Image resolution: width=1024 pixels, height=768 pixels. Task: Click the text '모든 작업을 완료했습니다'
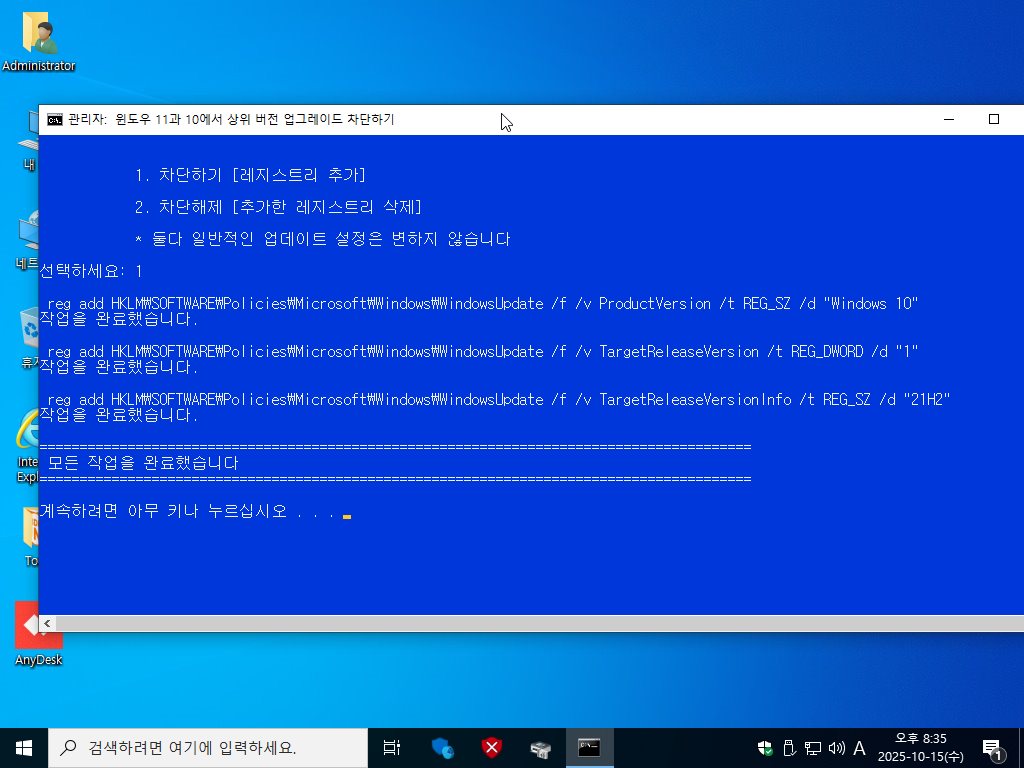(x=143, y=463)
